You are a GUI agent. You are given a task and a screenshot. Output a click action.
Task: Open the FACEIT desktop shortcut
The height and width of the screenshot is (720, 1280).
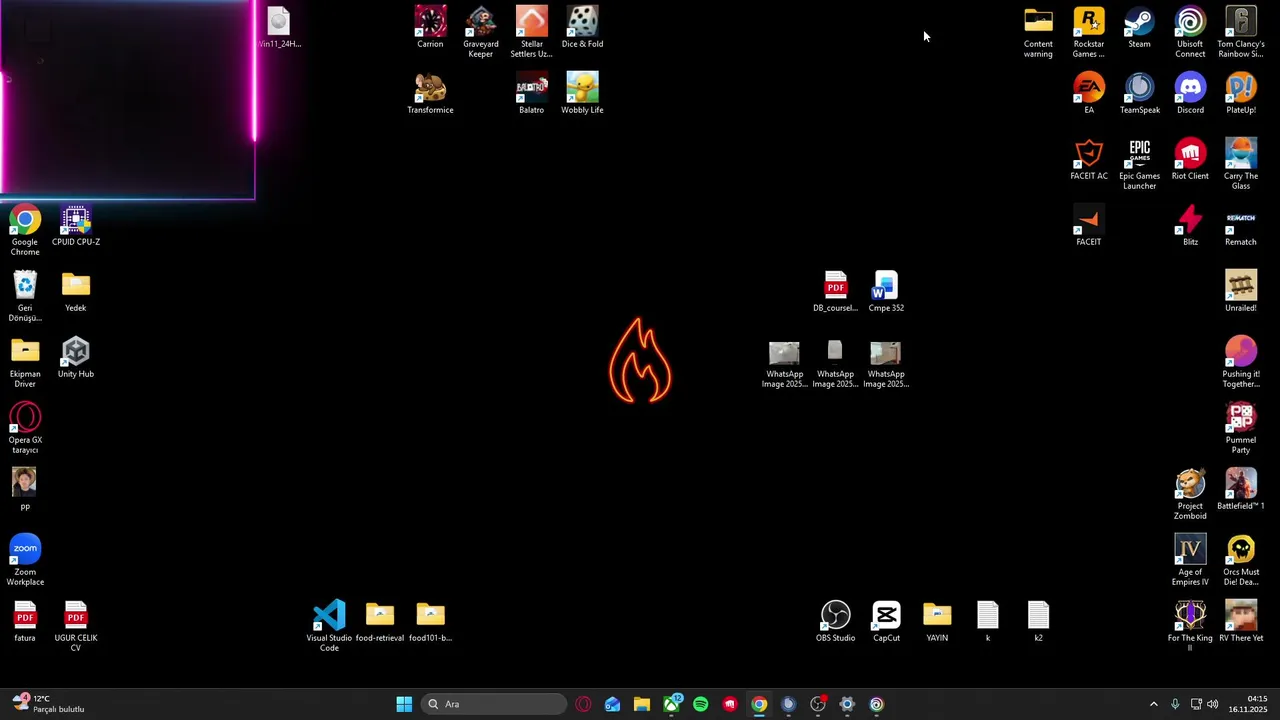click(1089, 225)
